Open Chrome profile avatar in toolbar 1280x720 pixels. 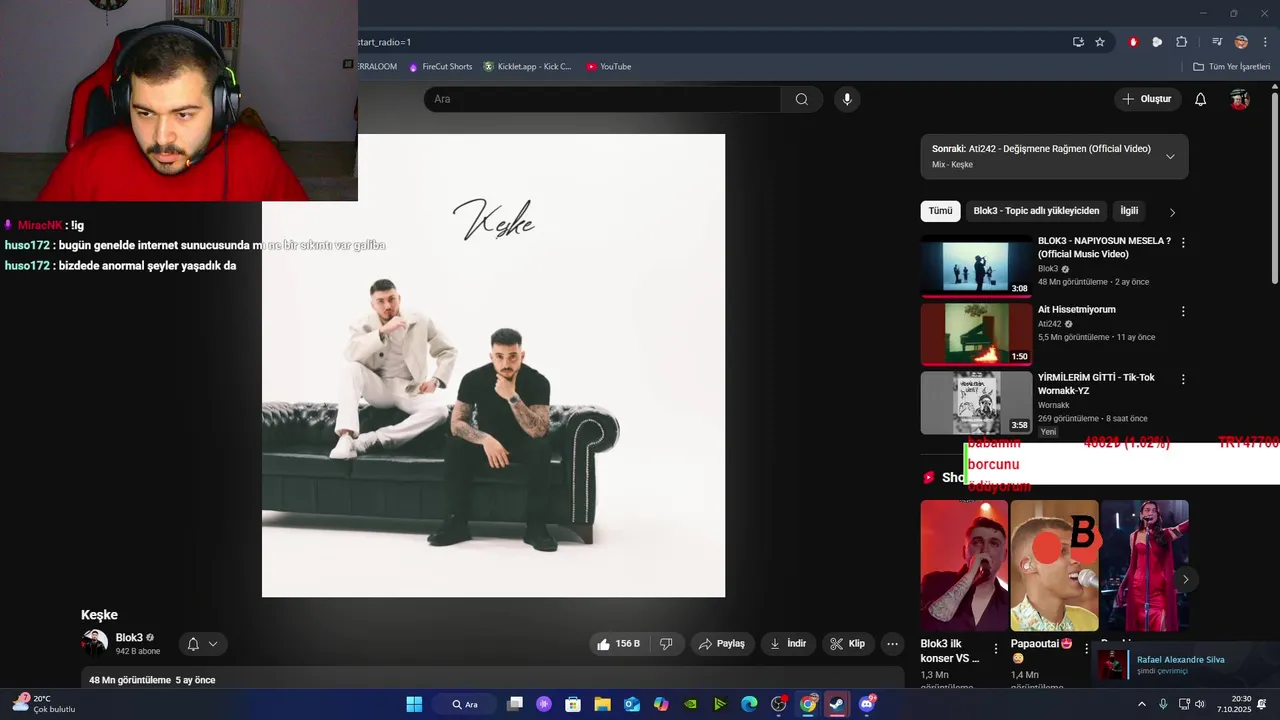[x=1241, y=42]
